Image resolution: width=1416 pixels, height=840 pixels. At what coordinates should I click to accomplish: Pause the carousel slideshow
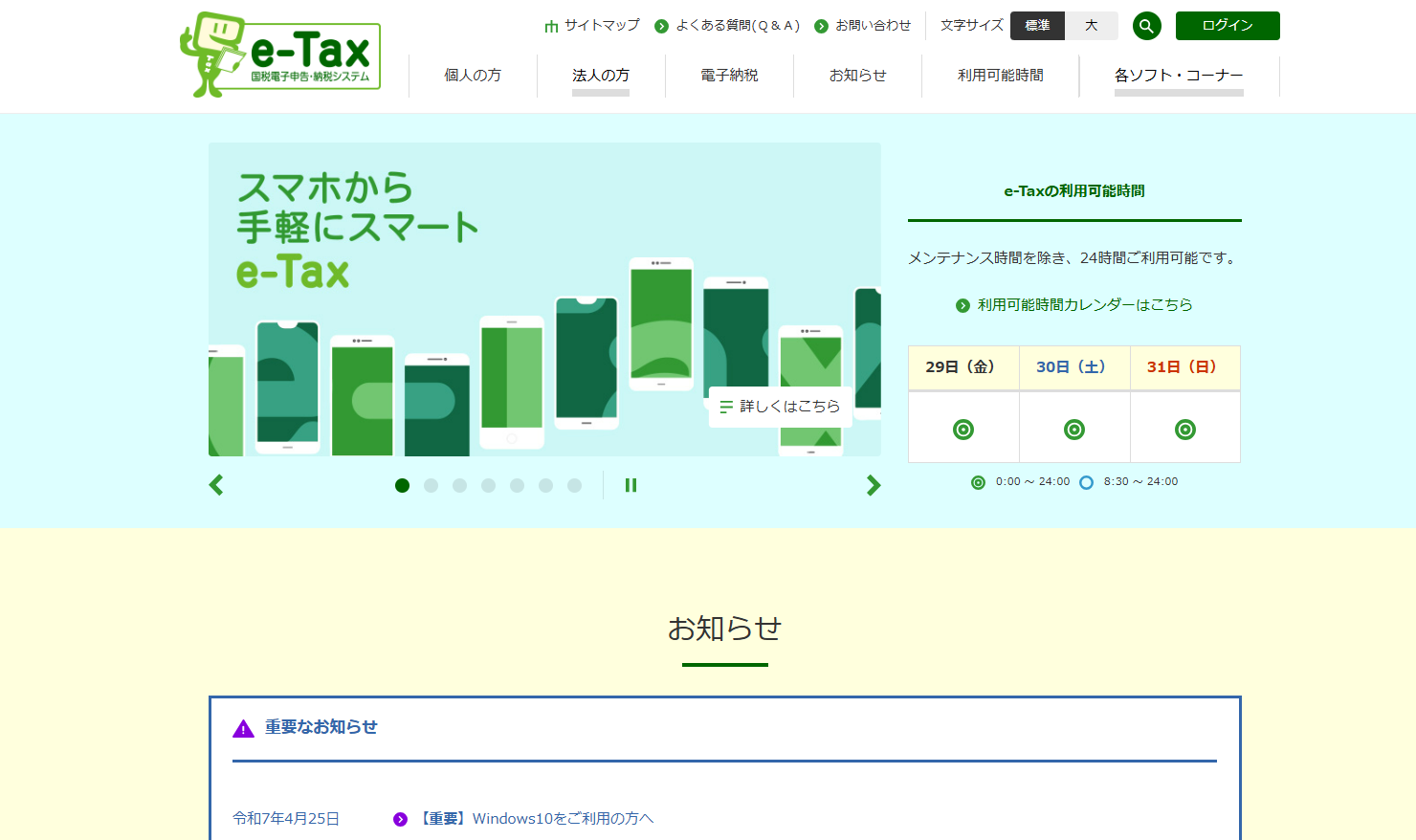[631, 485]
